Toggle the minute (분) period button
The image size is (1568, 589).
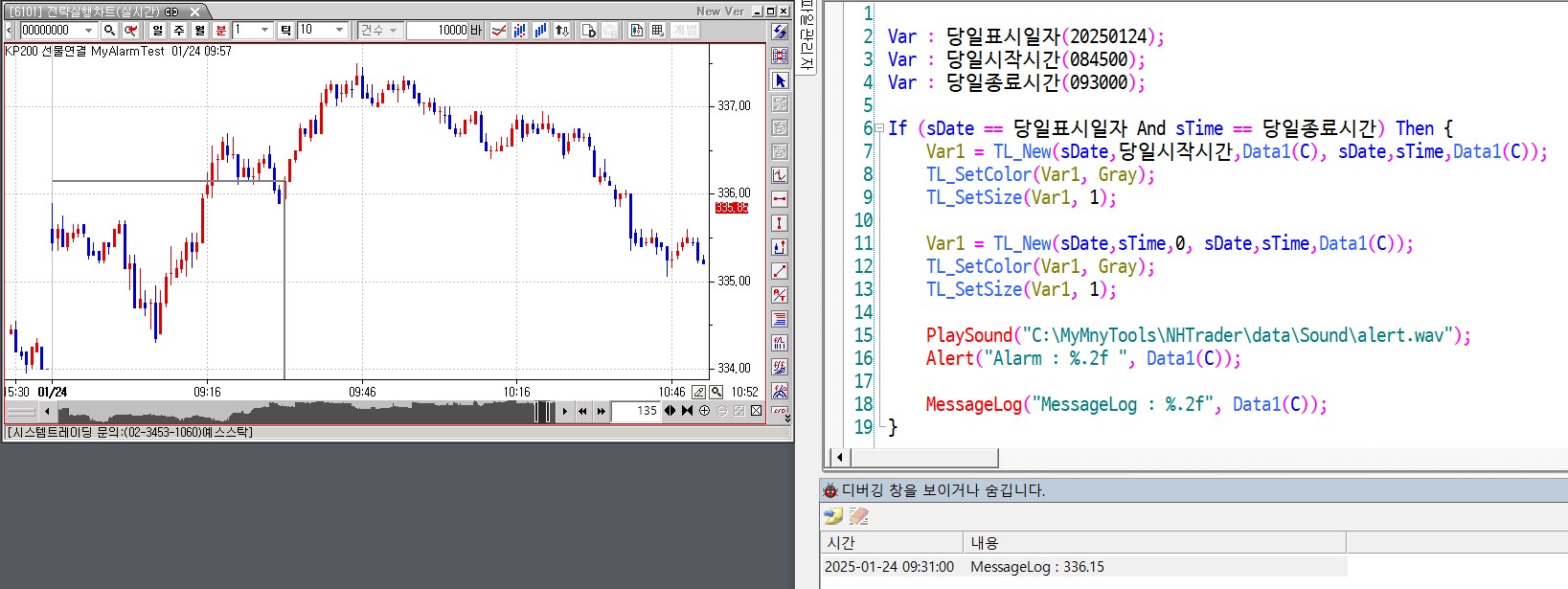click(221, 31)
